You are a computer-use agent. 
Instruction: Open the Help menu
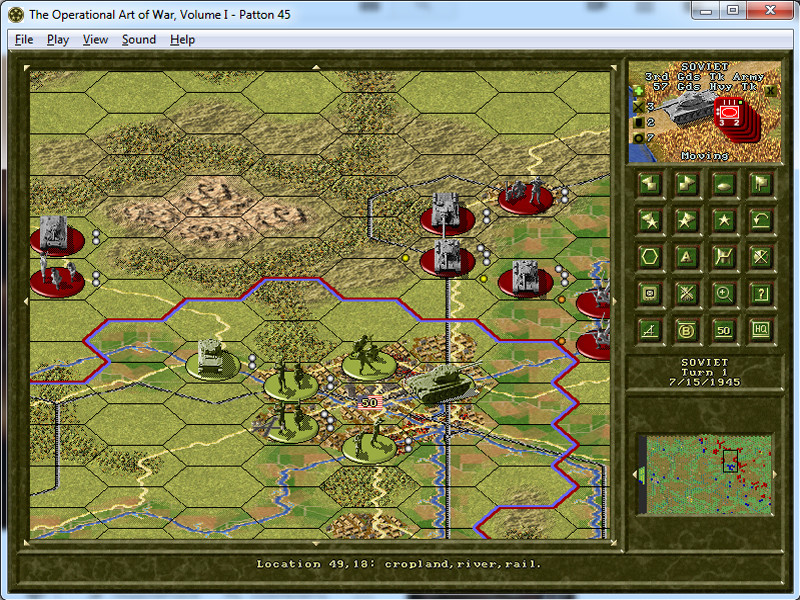click(x=183, y=39)
